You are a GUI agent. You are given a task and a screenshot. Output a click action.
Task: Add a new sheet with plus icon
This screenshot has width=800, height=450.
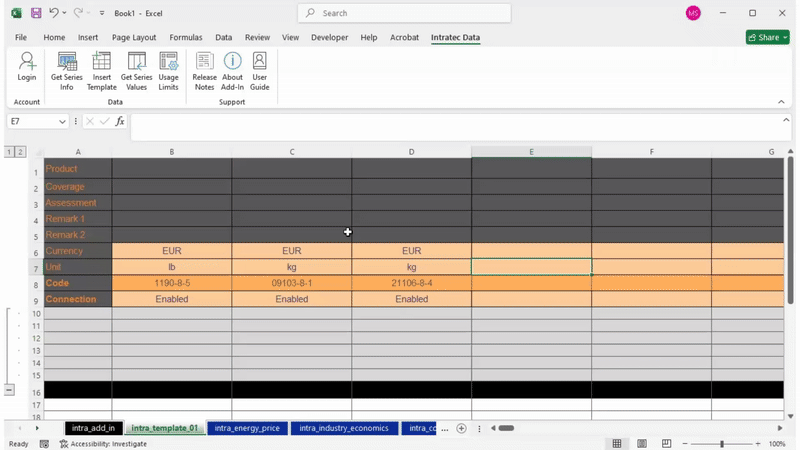click(x=461, y=429)
